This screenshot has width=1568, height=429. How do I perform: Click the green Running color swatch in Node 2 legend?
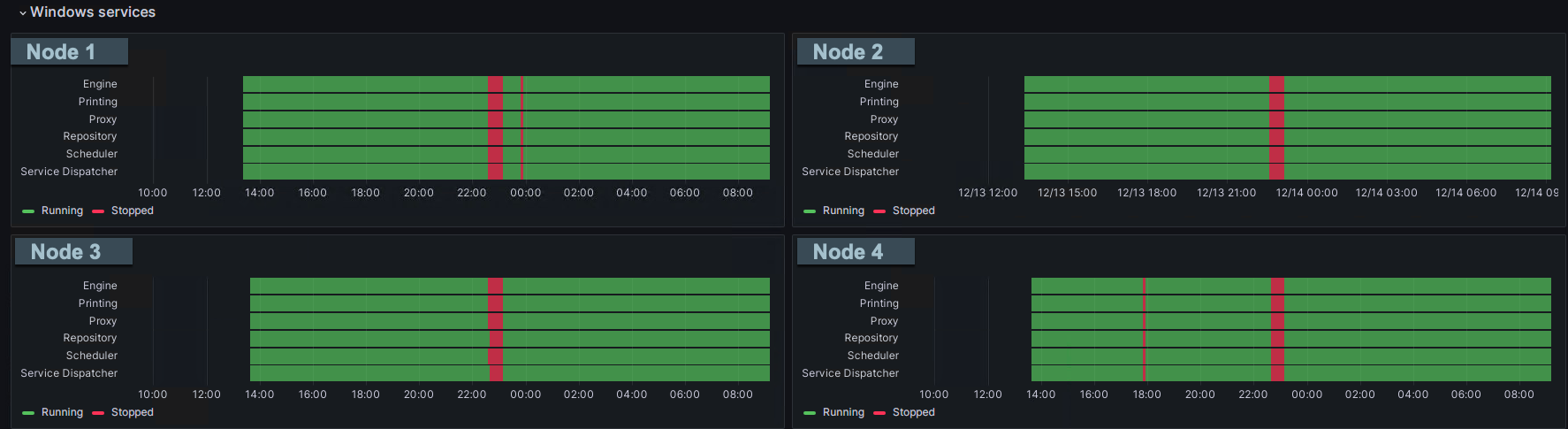point(810,211)
